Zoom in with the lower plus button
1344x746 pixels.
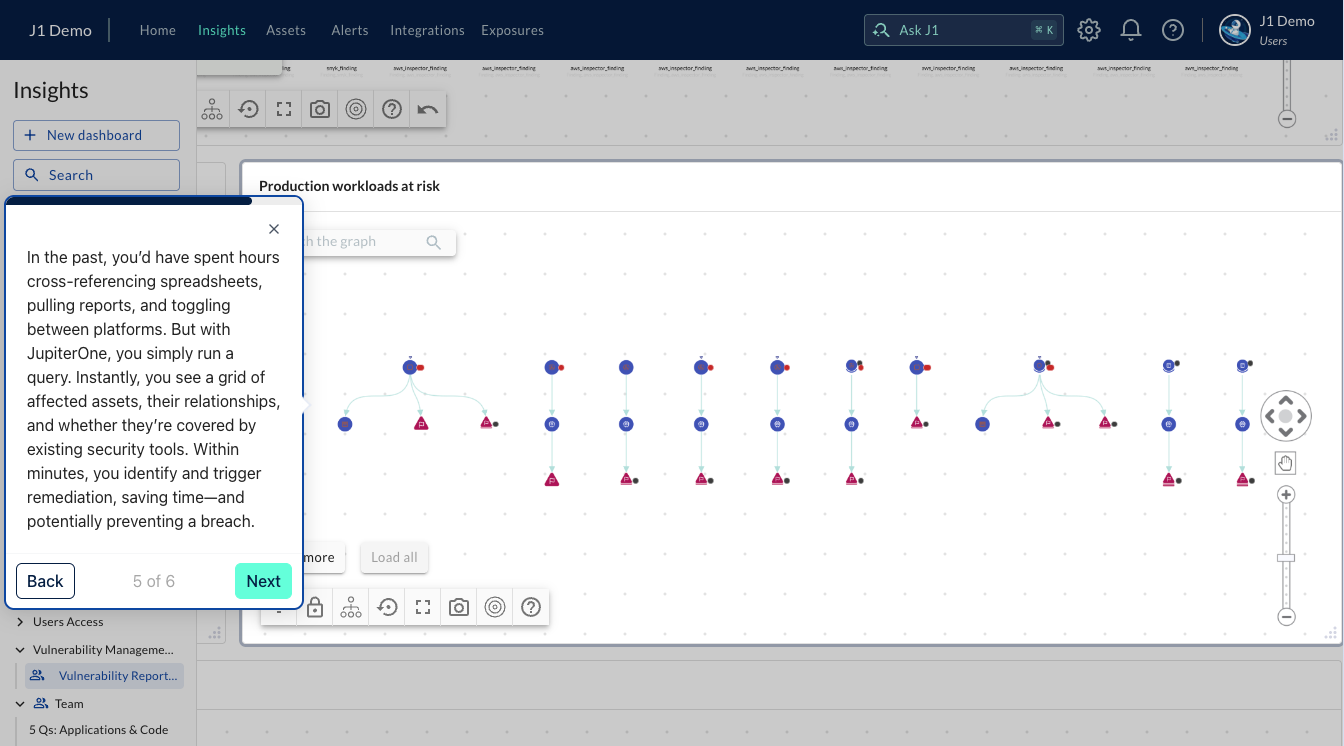tap(1287, 495)
